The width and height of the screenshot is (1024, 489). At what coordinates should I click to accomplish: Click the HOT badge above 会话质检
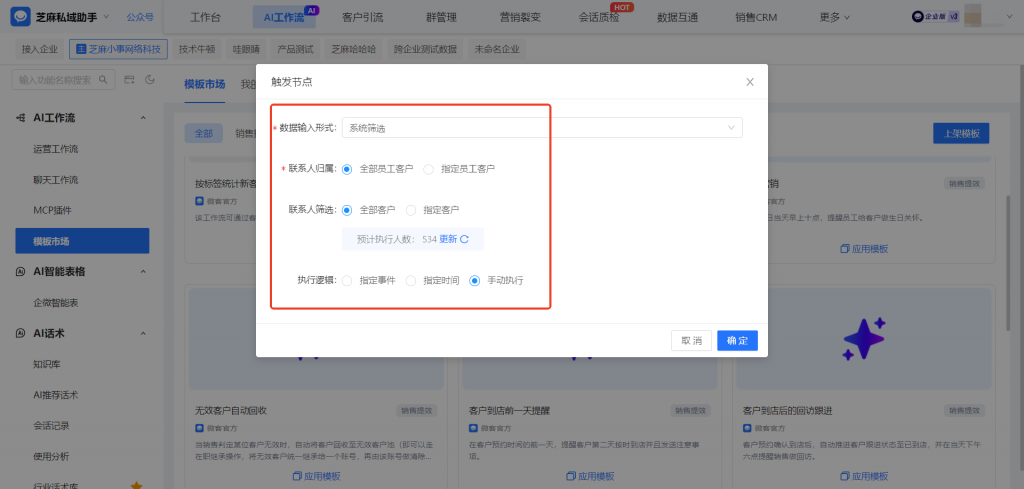click(622, 7)
